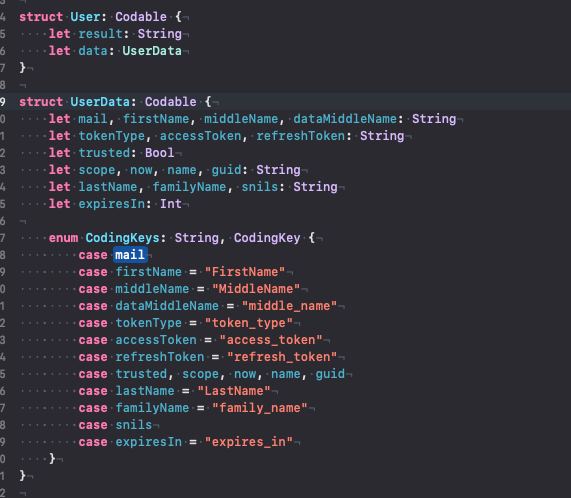Click 'accessToken' in the let declaration
The image size is (571, 498).
[201, 136]
